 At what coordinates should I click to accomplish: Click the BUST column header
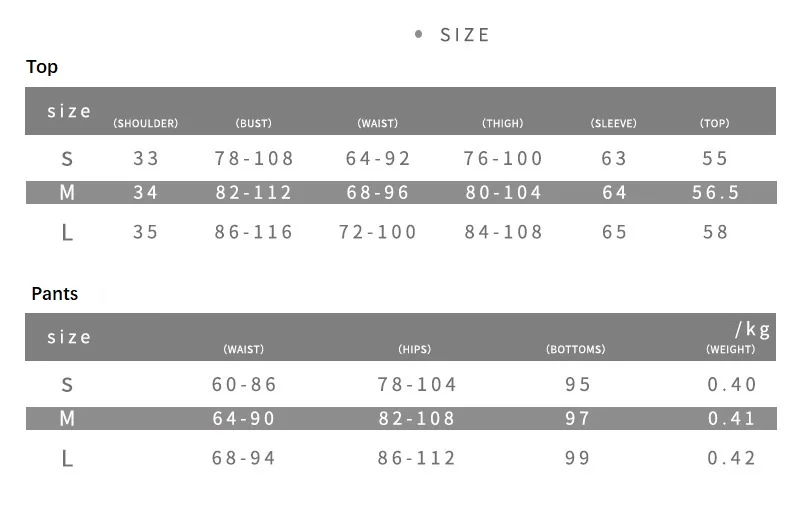tap(254, 123)
